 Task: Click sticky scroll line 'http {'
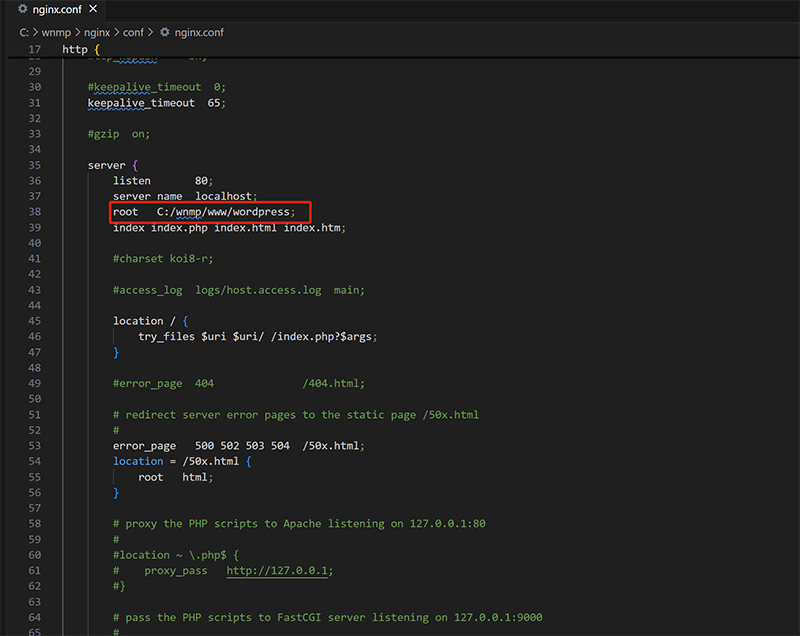point(81,49)
